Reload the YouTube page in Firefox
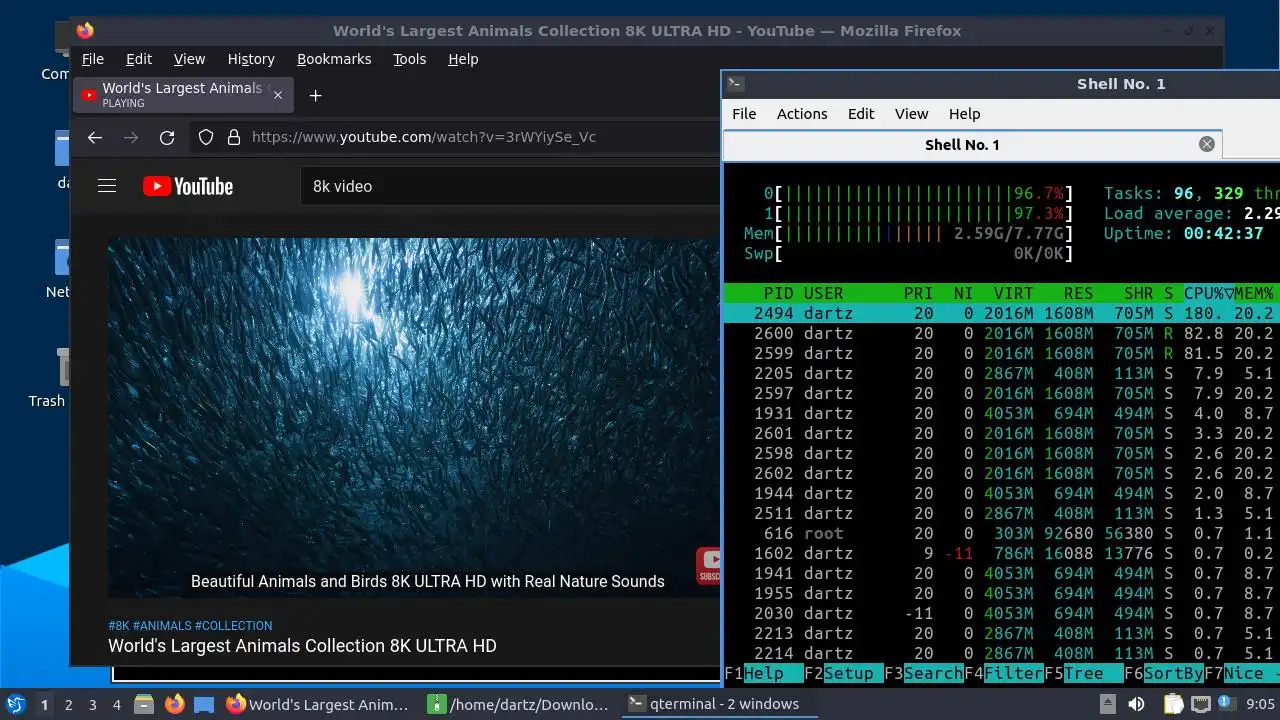Viewport: 1280px width, 720px height. [x=167, y=137]
